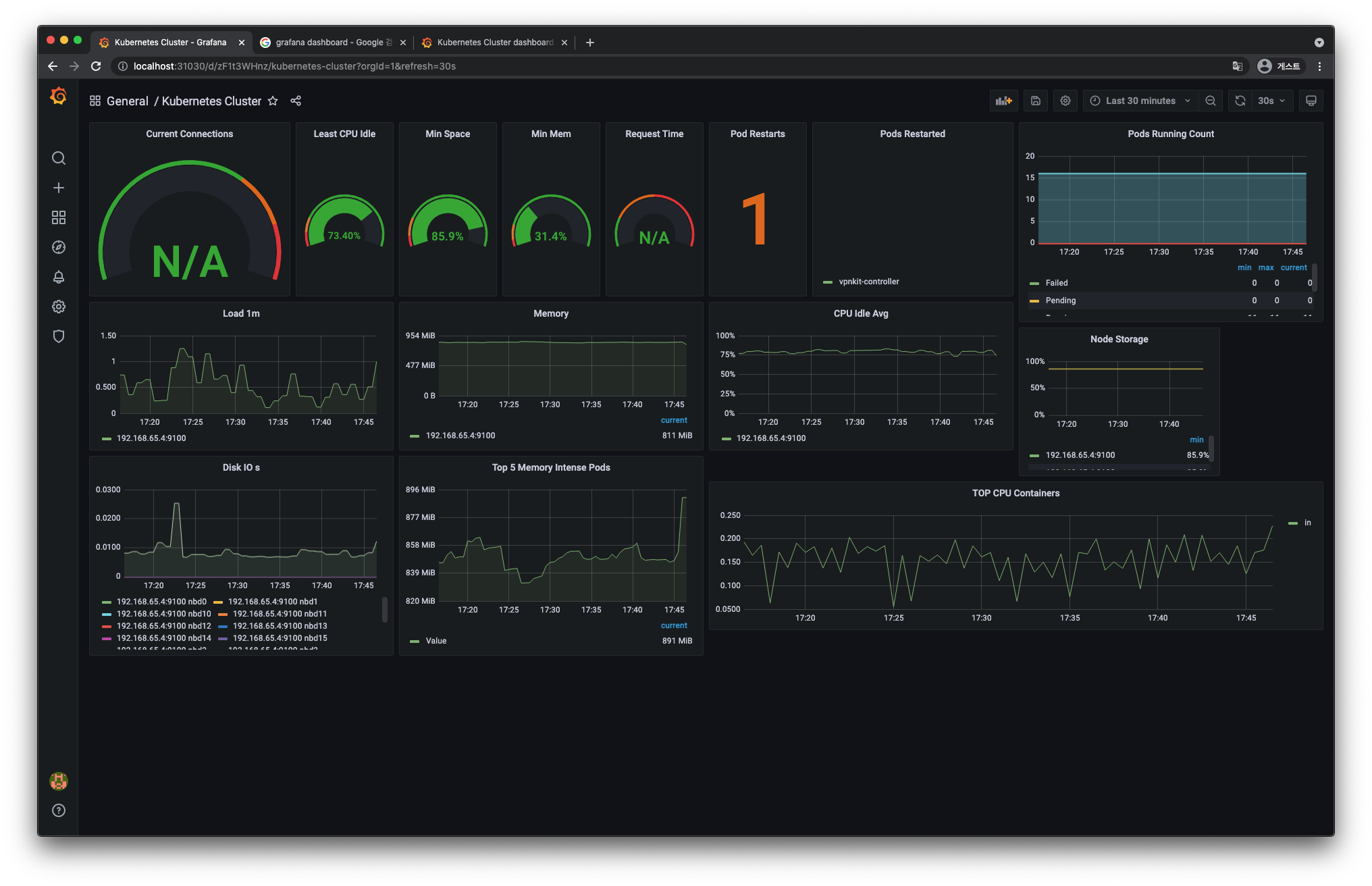Screen dimensions: 1372x886
Task: Open the Server Admin shield icon
Action: tap(59, 336)
